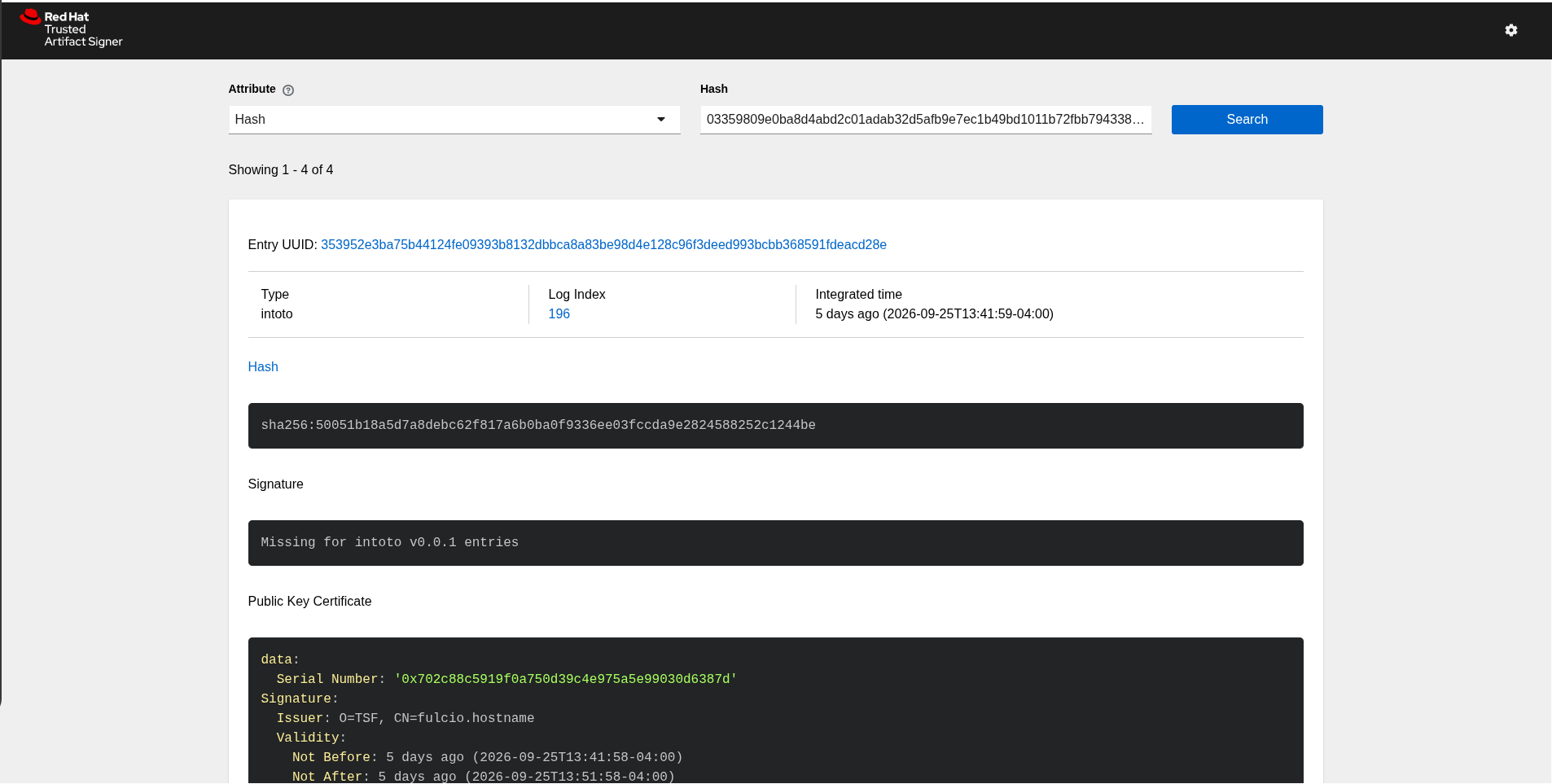Click the 'Signature' section heading
This screenshot has width=1552, height=784.
[275, 484]
